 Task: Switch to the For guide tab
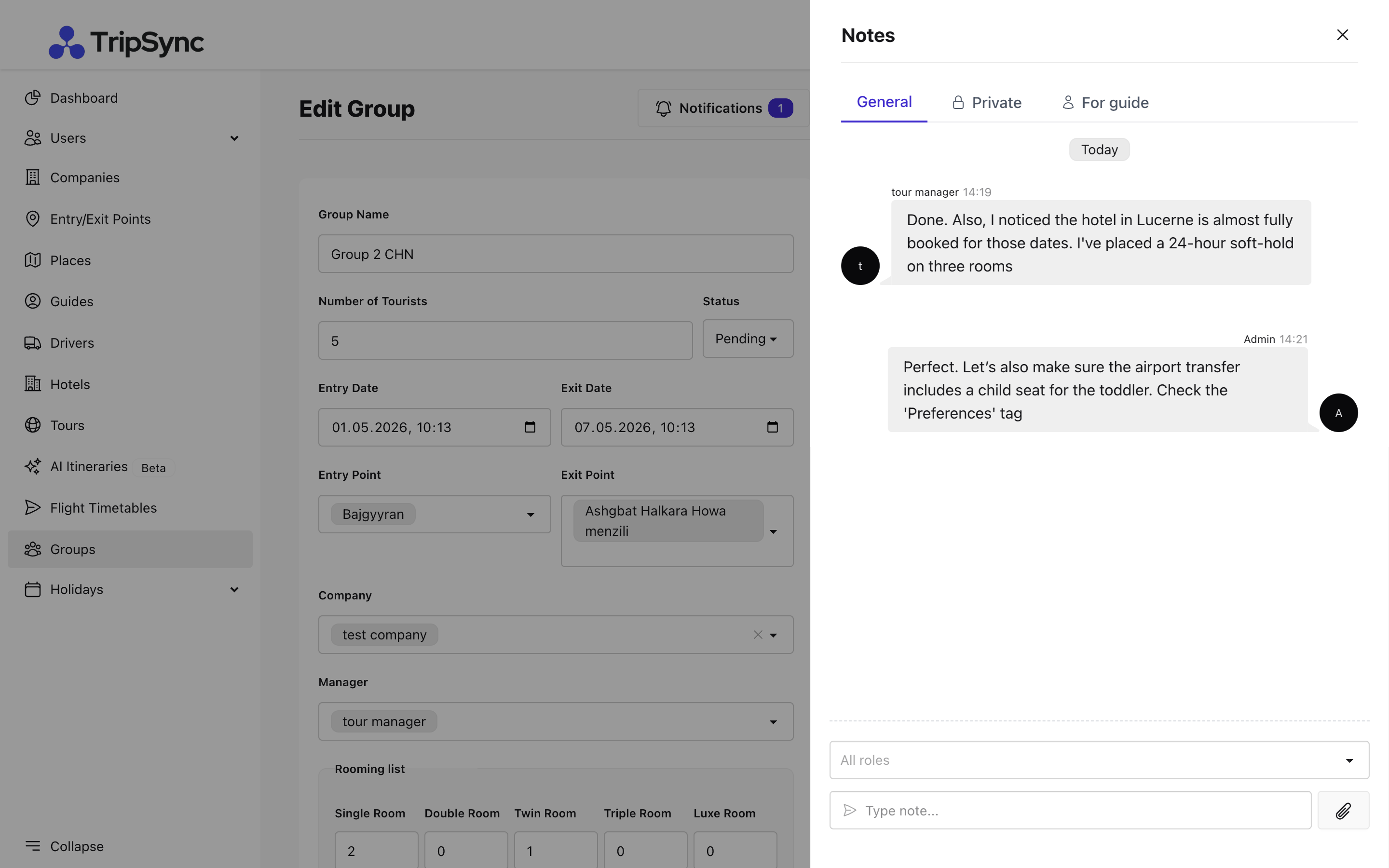click(1105, 103)
